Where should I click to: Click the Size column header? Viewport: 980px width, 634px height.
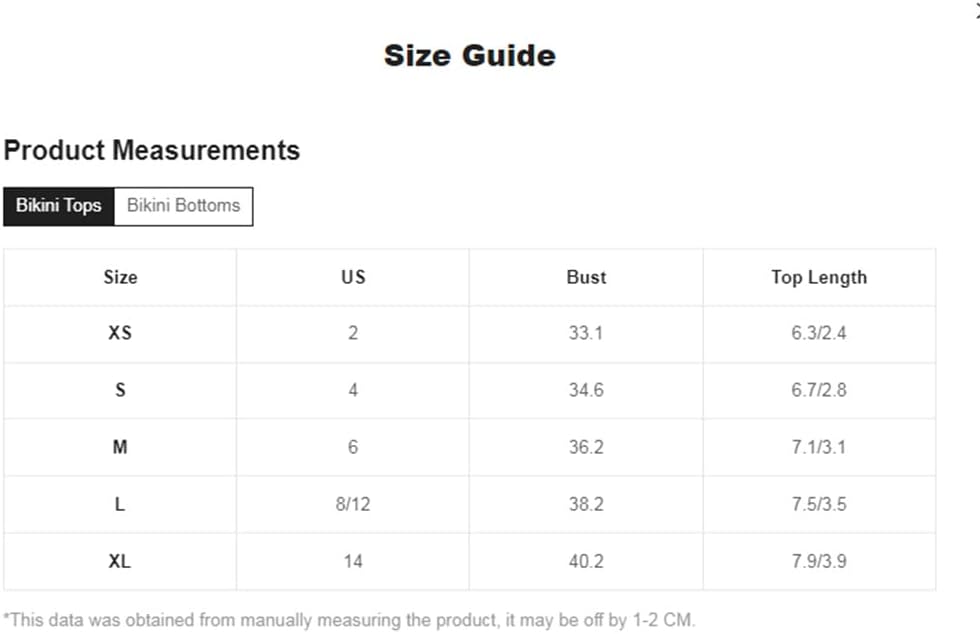tap(120, 277)
